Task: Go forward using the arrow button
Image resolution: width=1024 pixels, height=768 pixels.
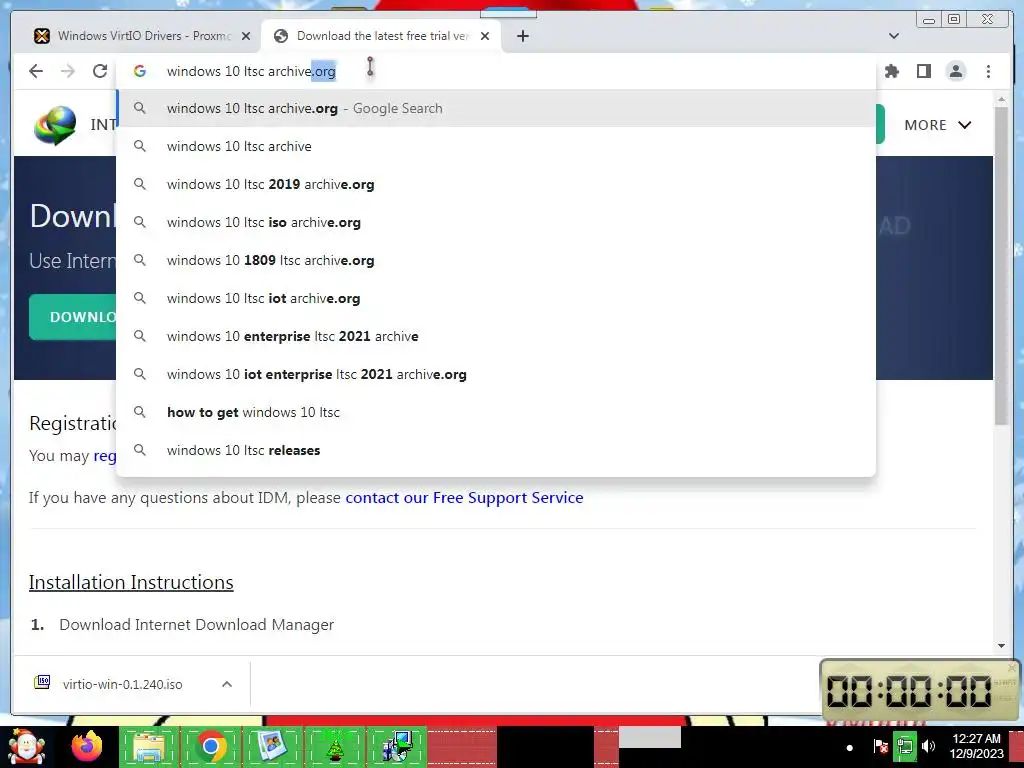Action: click(x=68, y=71)
